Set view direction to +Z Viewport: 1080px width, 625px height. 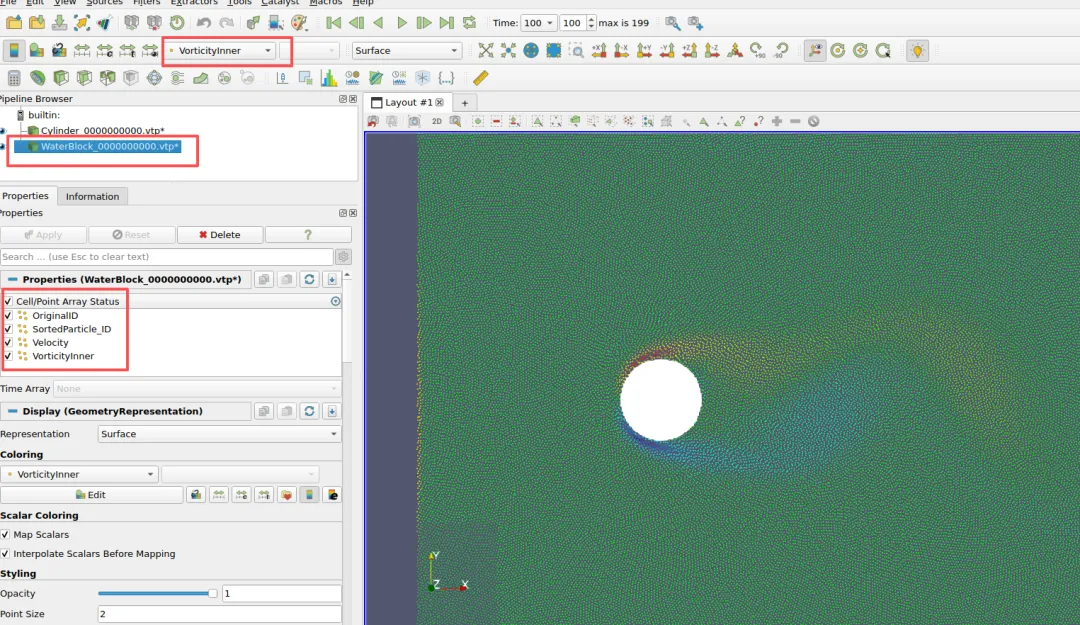click(689, 50)
